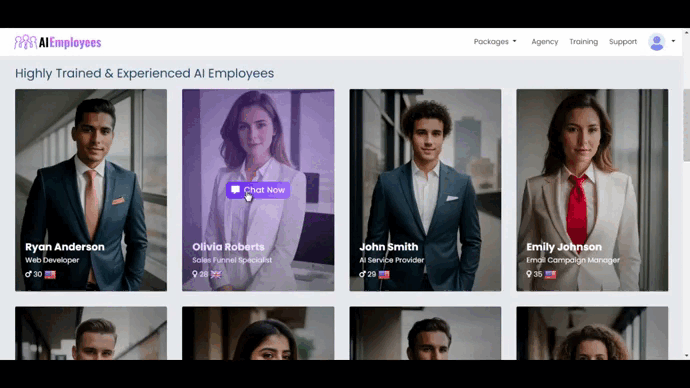Click the Web Developer role text
This screenshot has width=690, height=388.
pos(52,260)
